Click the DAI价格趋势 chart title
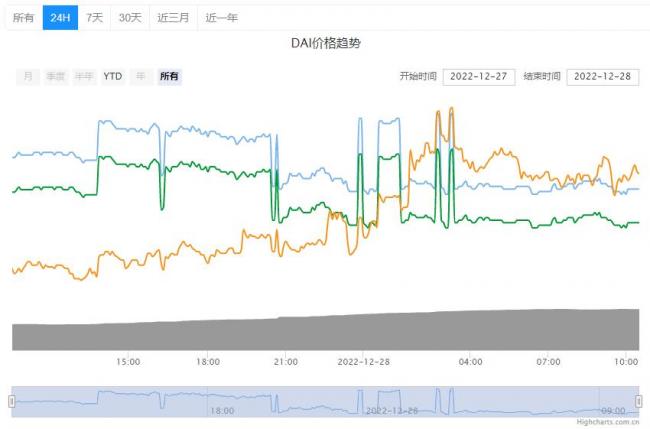 pos(326,43)
